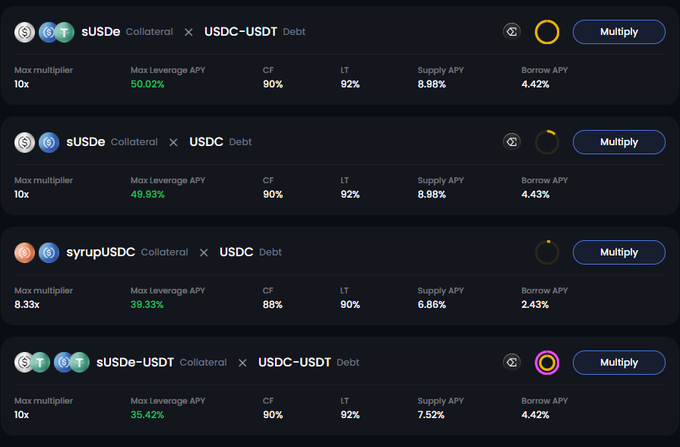
Task: Click the rounded badge icon in sUSDe/USDC-USDT row
Action: point(512,32)
